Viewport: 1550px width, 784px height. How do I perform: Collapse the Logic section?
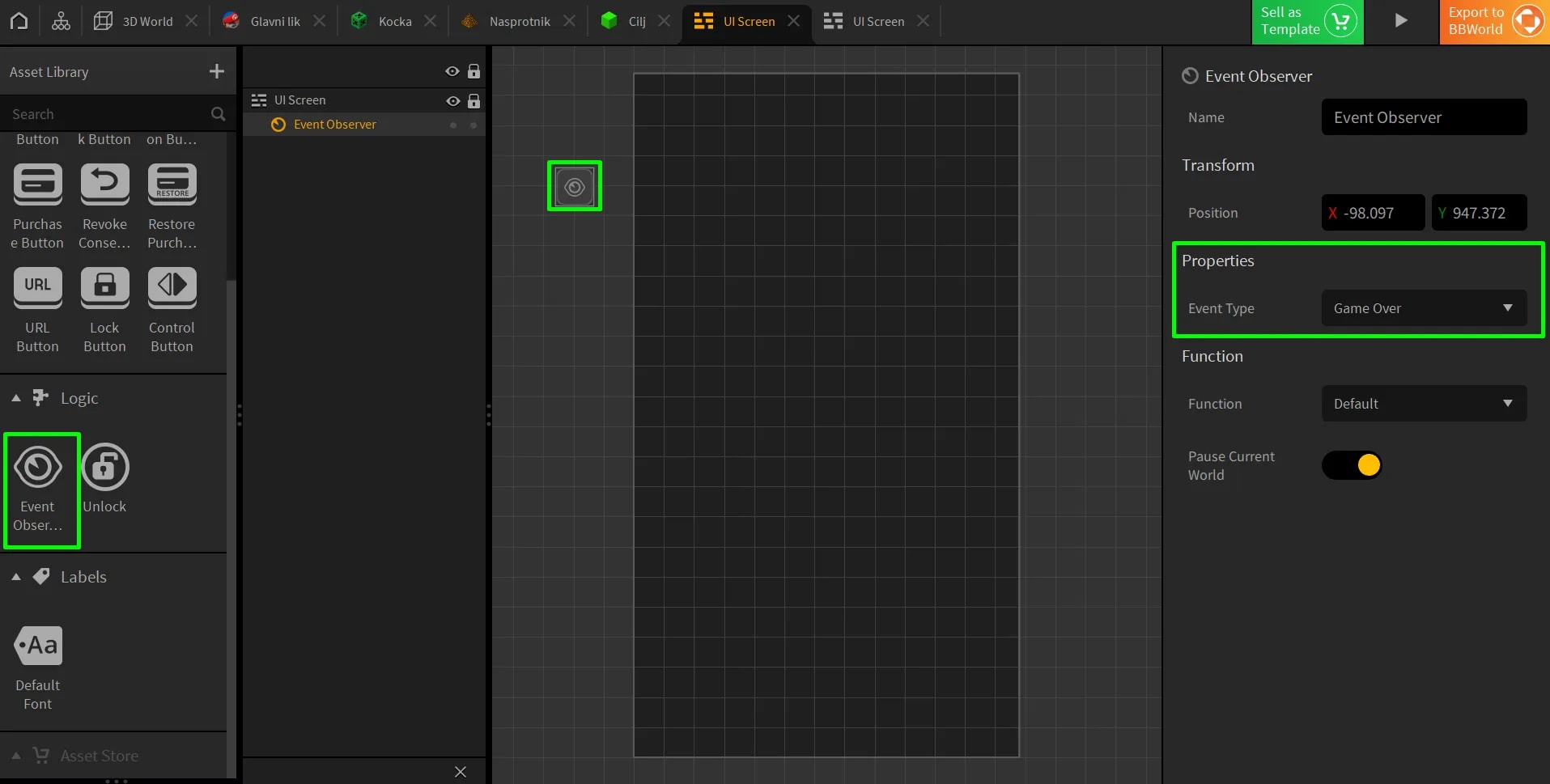tap(16, 398)
